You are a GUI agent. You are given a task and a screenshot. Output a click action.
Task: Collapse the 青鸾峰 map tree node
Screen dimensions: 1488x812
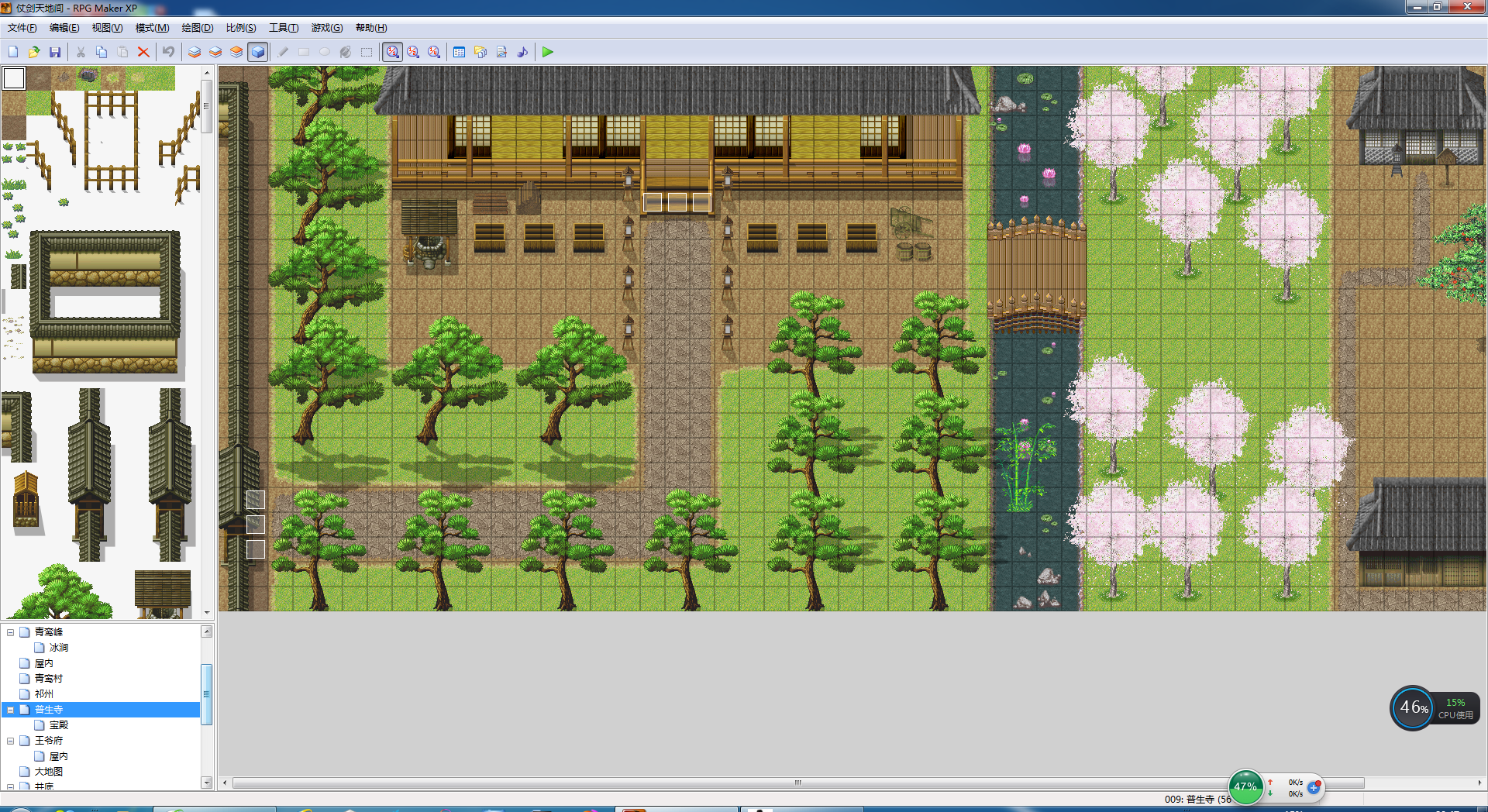click(11, 632)
